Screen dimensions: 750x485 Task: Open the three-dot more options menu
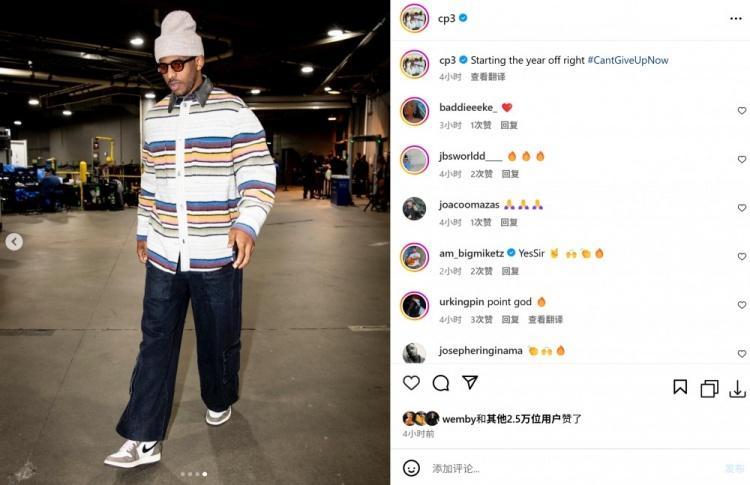click(736, 18)
